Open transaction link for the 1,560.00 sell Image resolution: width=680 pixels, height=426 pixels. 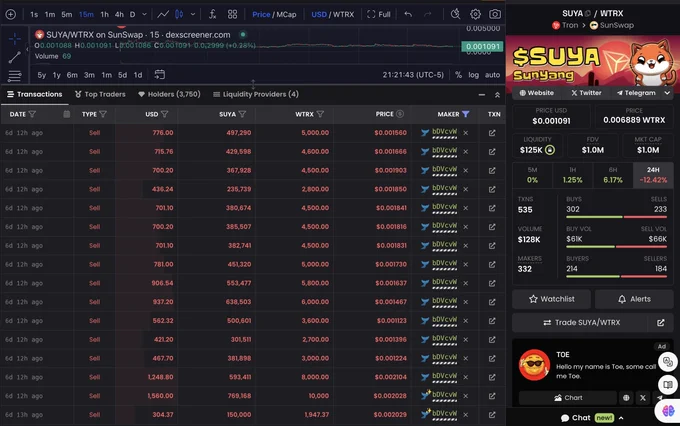(x=492, y=396)
